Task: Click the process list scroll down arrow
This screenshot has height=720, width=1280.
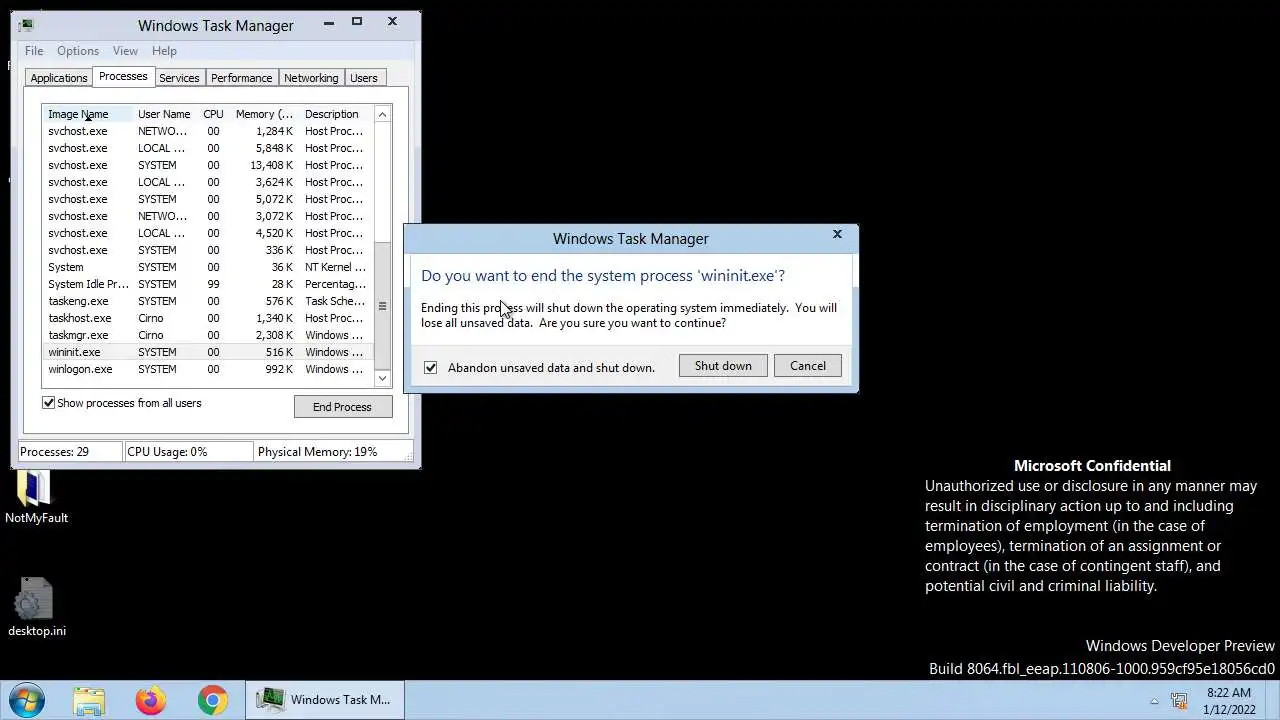Action: coord(382,378)
